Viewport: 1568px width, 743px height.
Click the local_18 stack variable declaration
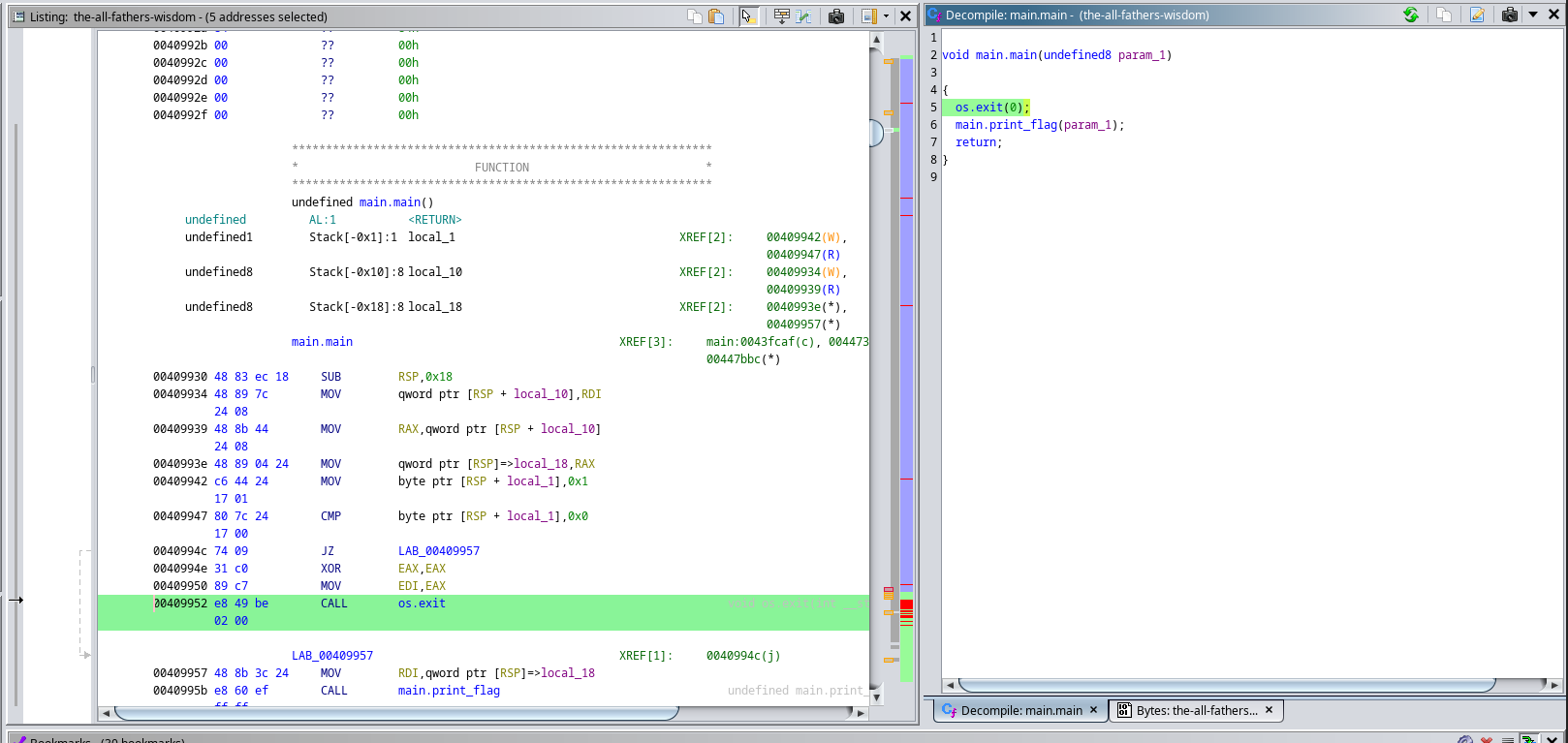435,307
